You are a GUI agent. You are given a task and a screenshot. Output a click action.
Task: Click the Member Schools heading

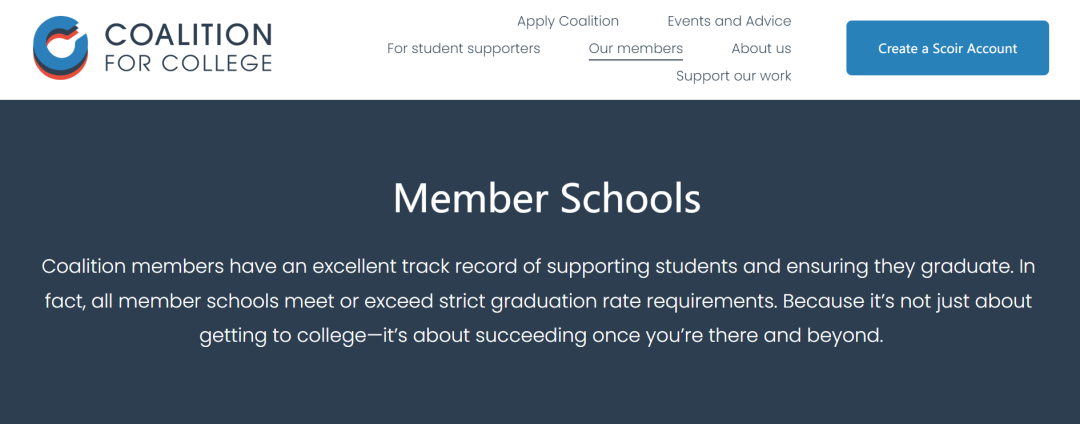547,198
